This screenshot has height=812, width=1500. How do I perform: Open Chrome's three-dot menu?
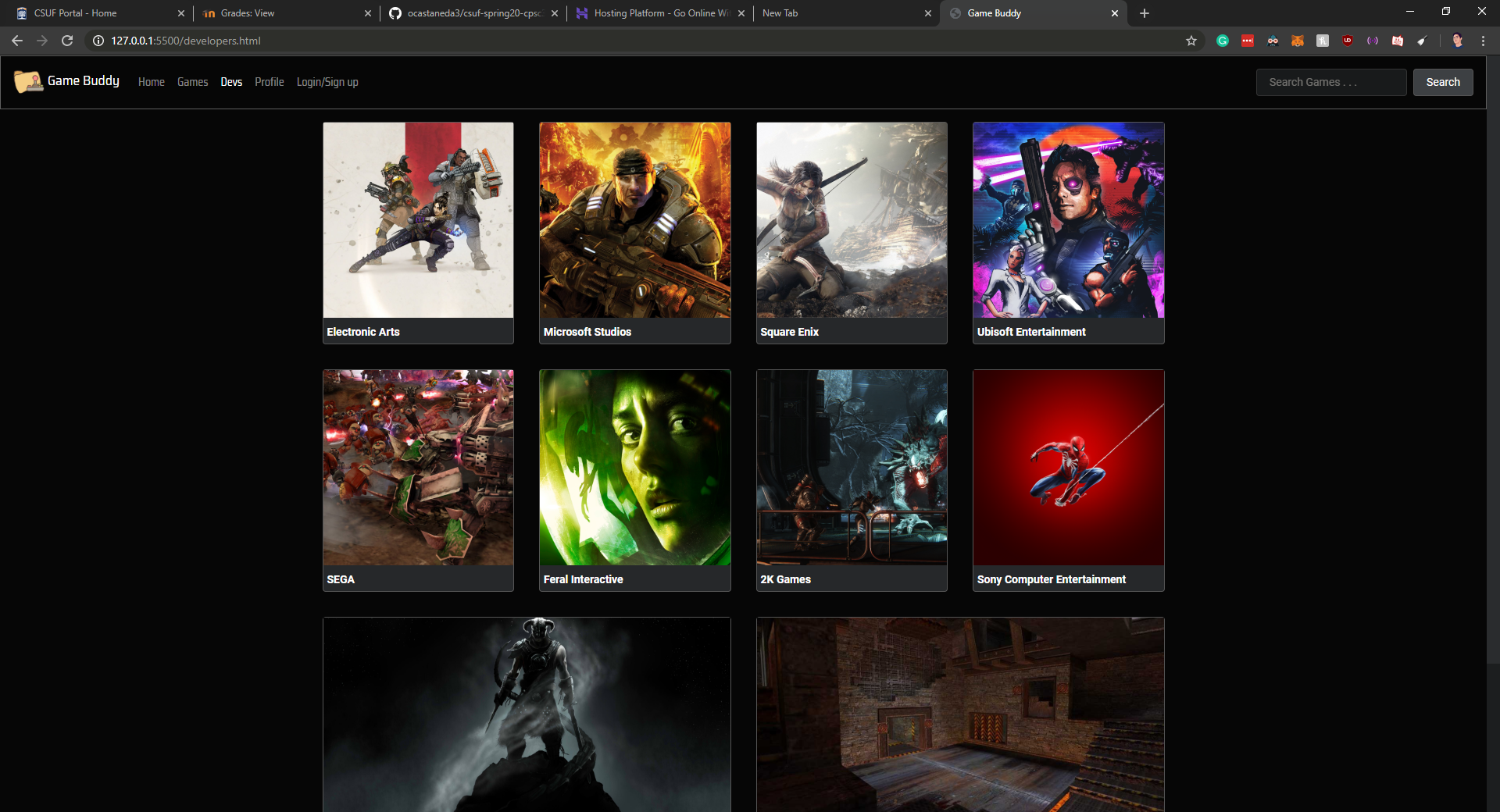1483,41
